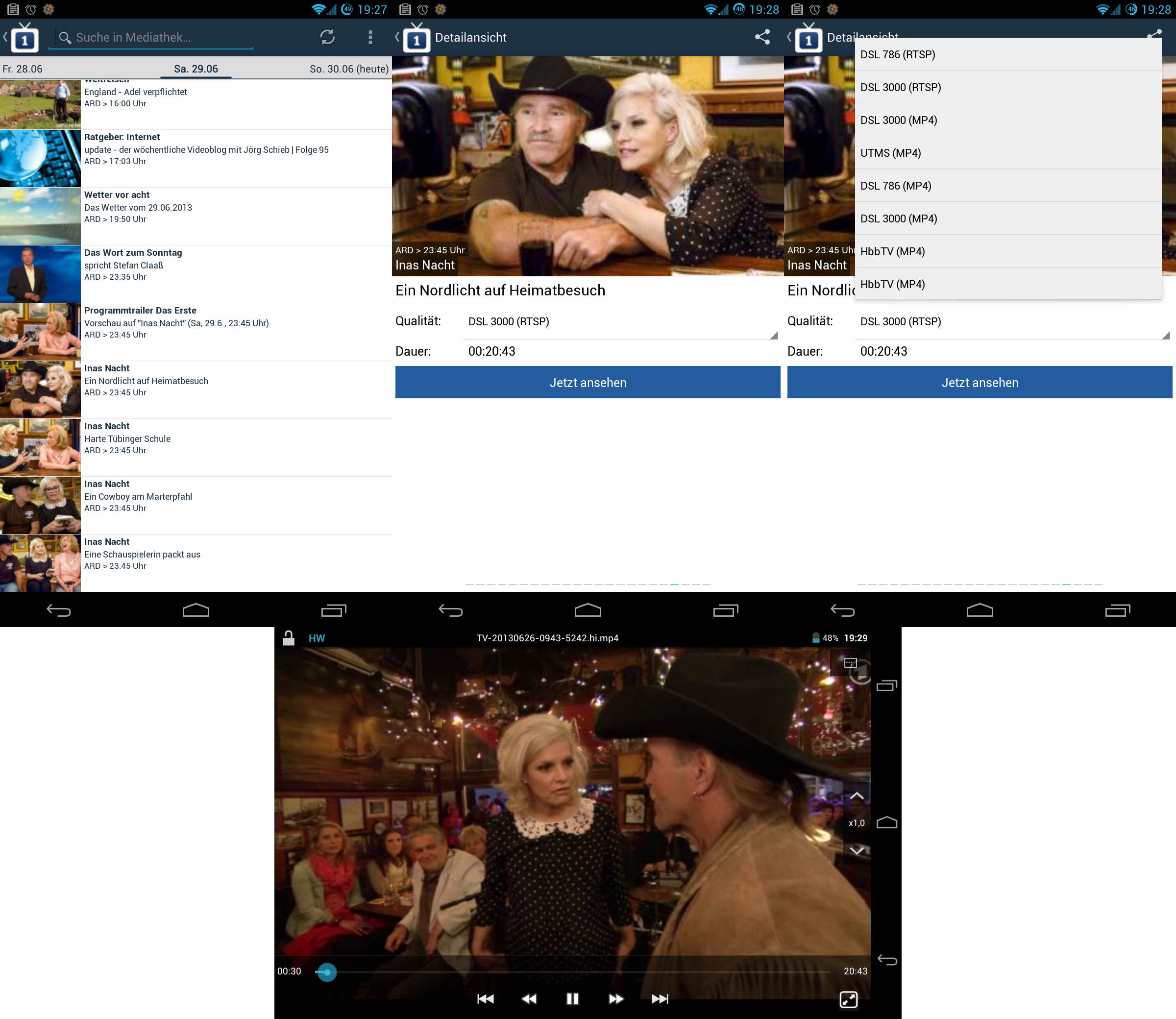Screen dimensions: 1176x1019
Task: Tap the share icon next to full Detailansicht title
Action: 762,38
